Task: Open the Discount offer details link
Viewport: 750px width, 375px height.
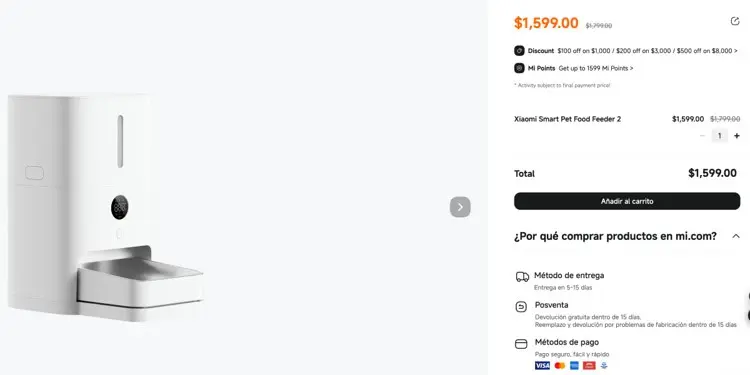Action: coord(647,51)
